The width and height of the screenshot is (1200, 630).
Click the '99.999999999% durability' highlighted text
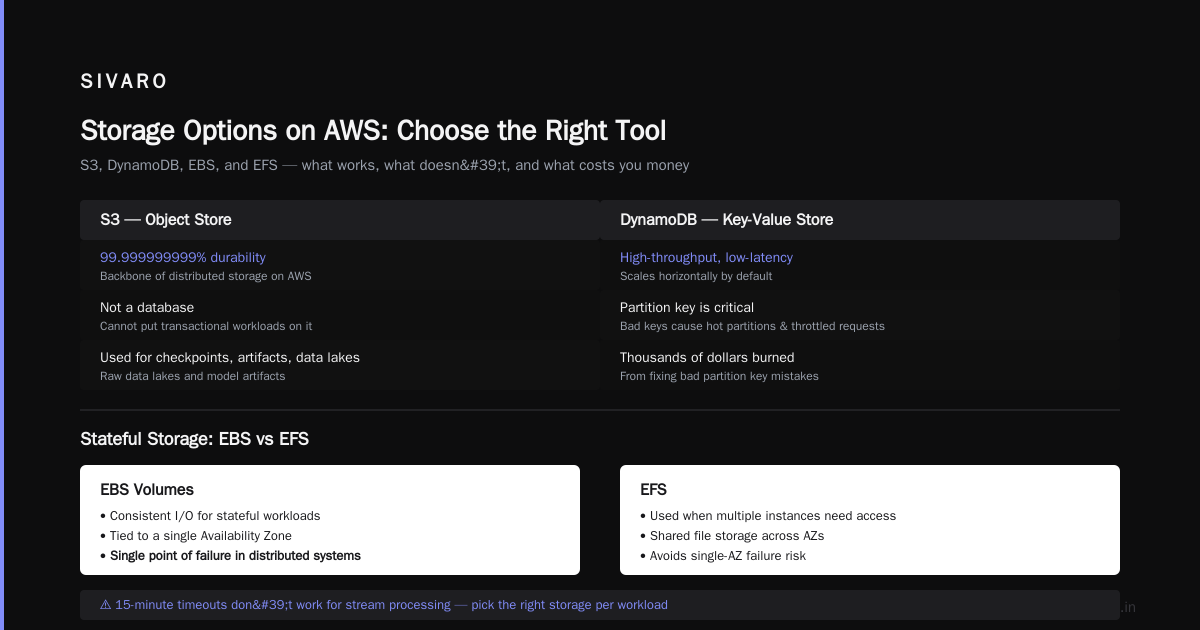(183, 257)
